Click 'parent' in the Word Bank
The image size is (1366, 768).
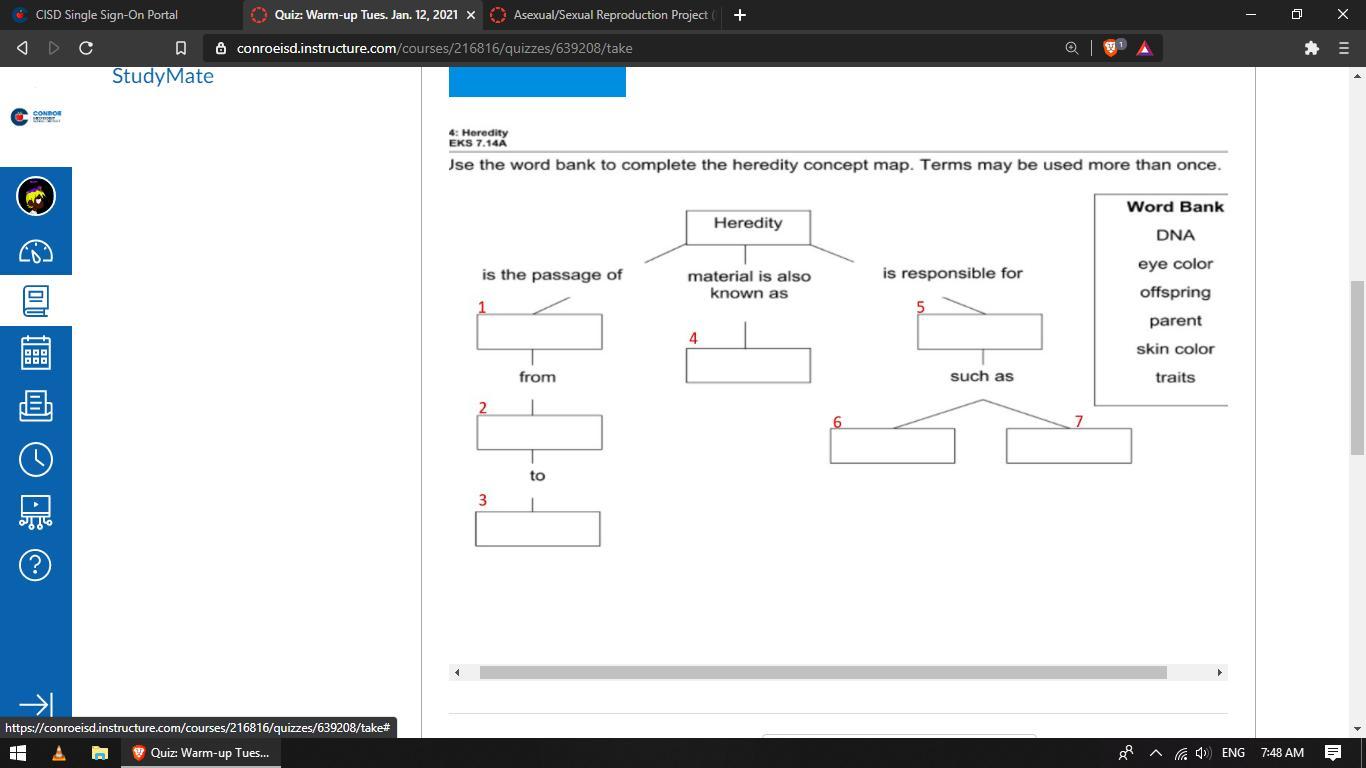(1175, 321)
